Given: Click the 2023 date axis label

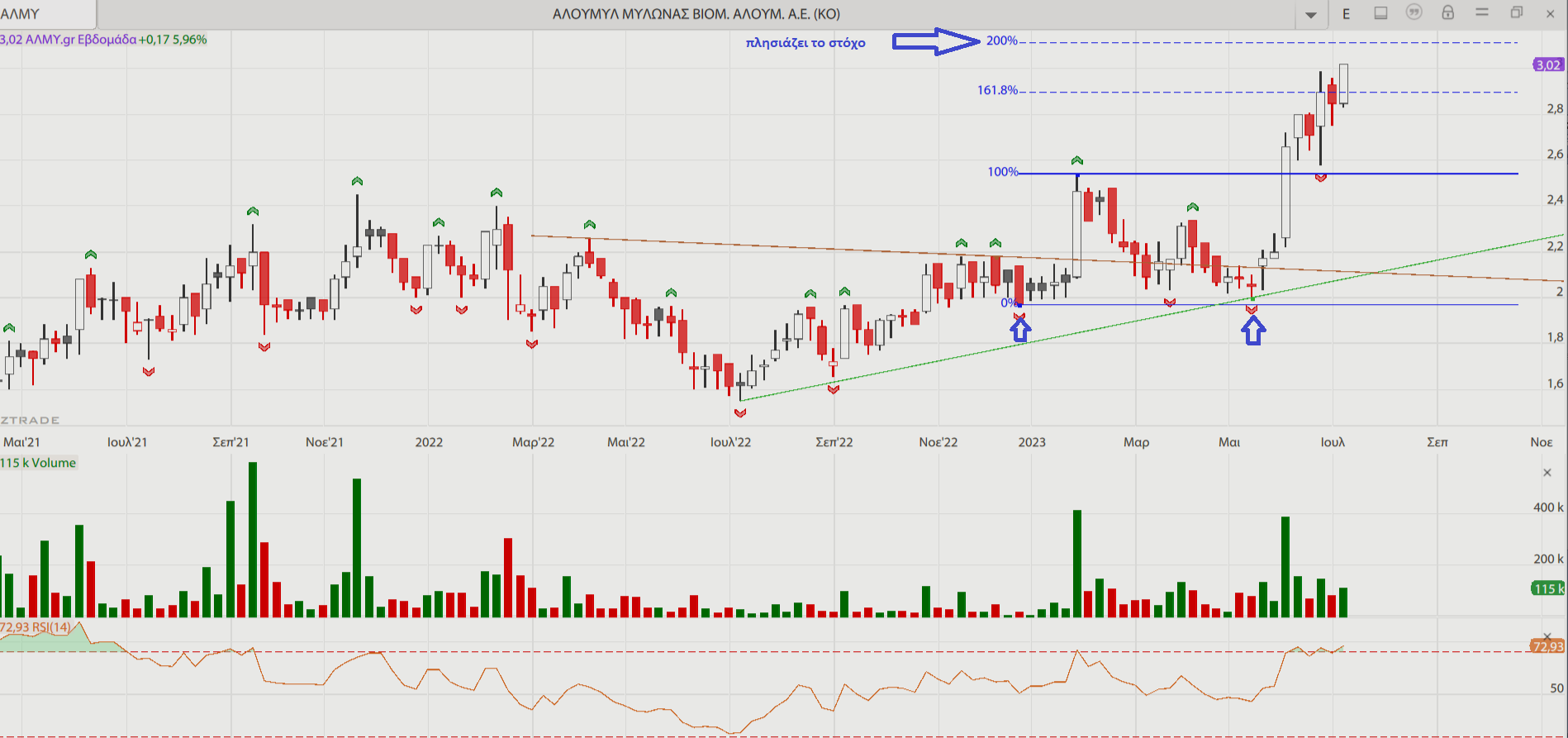Looking at the screenshot, I should pos(1032,442).
